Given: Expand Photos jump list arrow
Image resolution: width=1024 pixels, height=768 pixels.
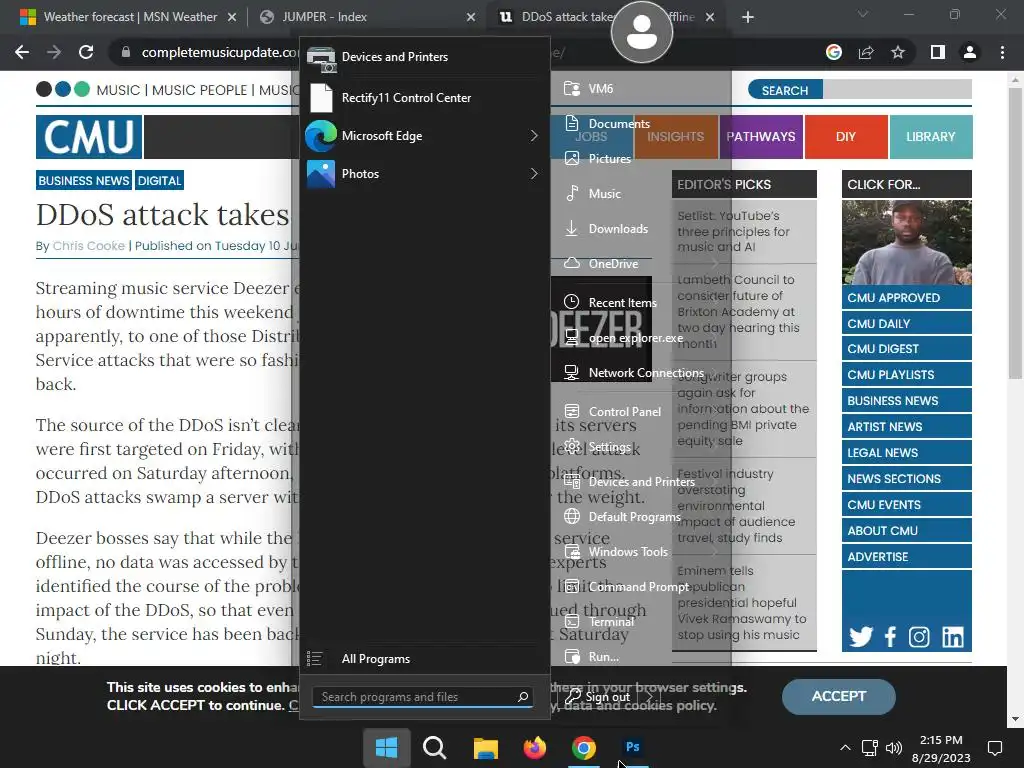Looking at the screenshot, I should pyautogui.click(x=534, y=174).
